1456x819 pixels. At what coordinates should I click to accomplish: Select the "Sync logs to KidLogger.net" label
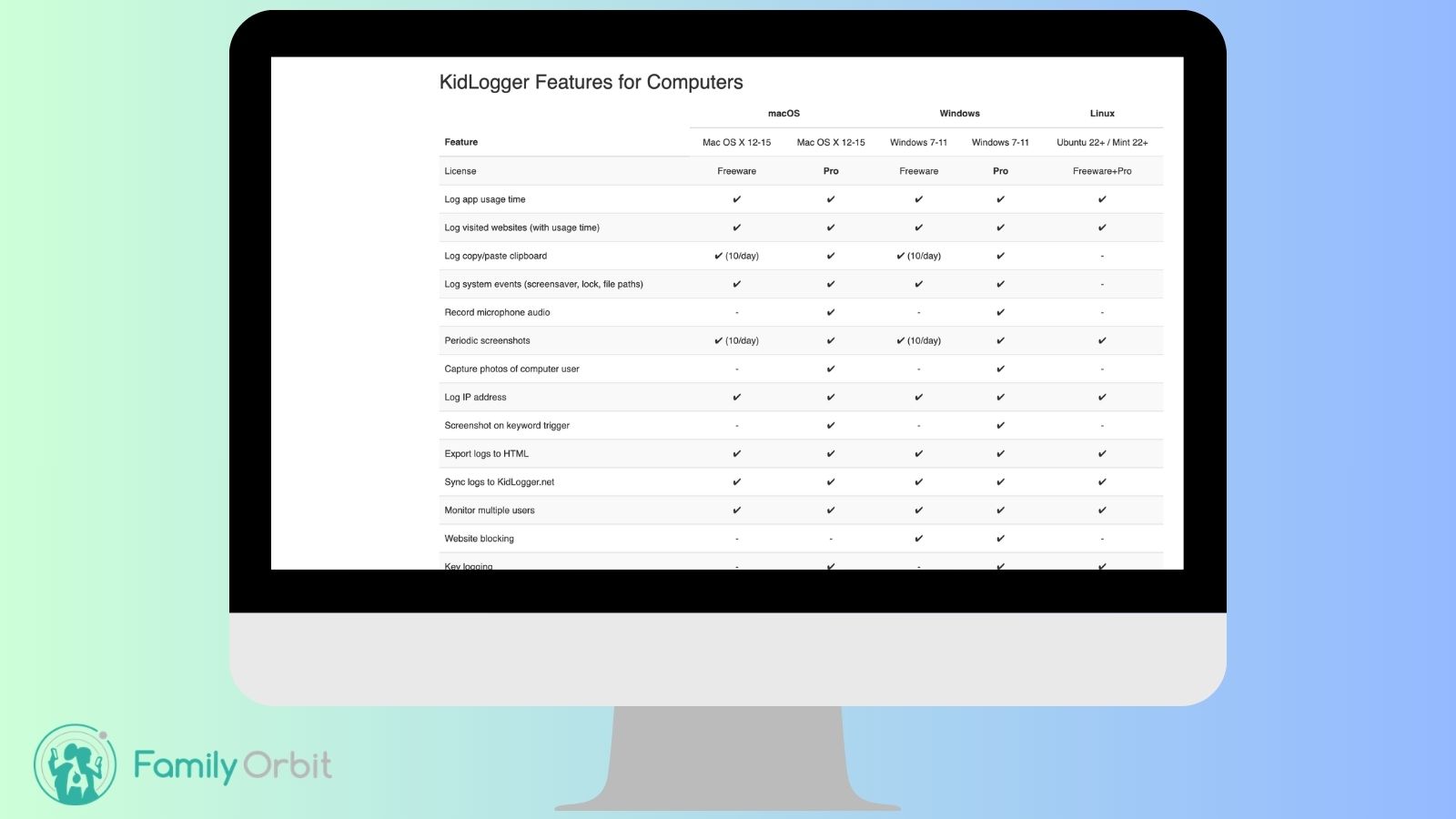(x=499, y=481)
